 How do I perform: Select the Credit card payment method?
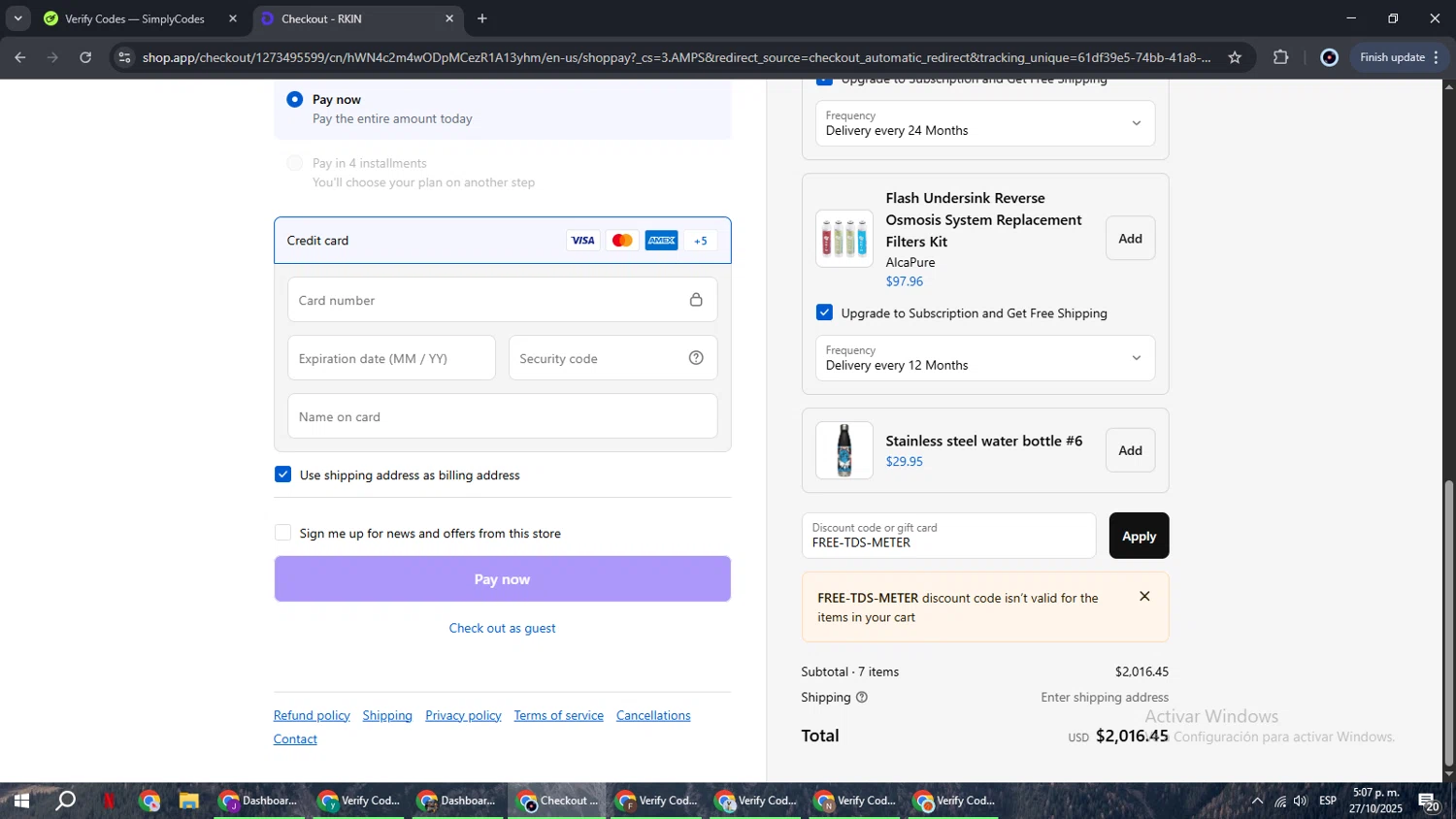pos(502,241)
